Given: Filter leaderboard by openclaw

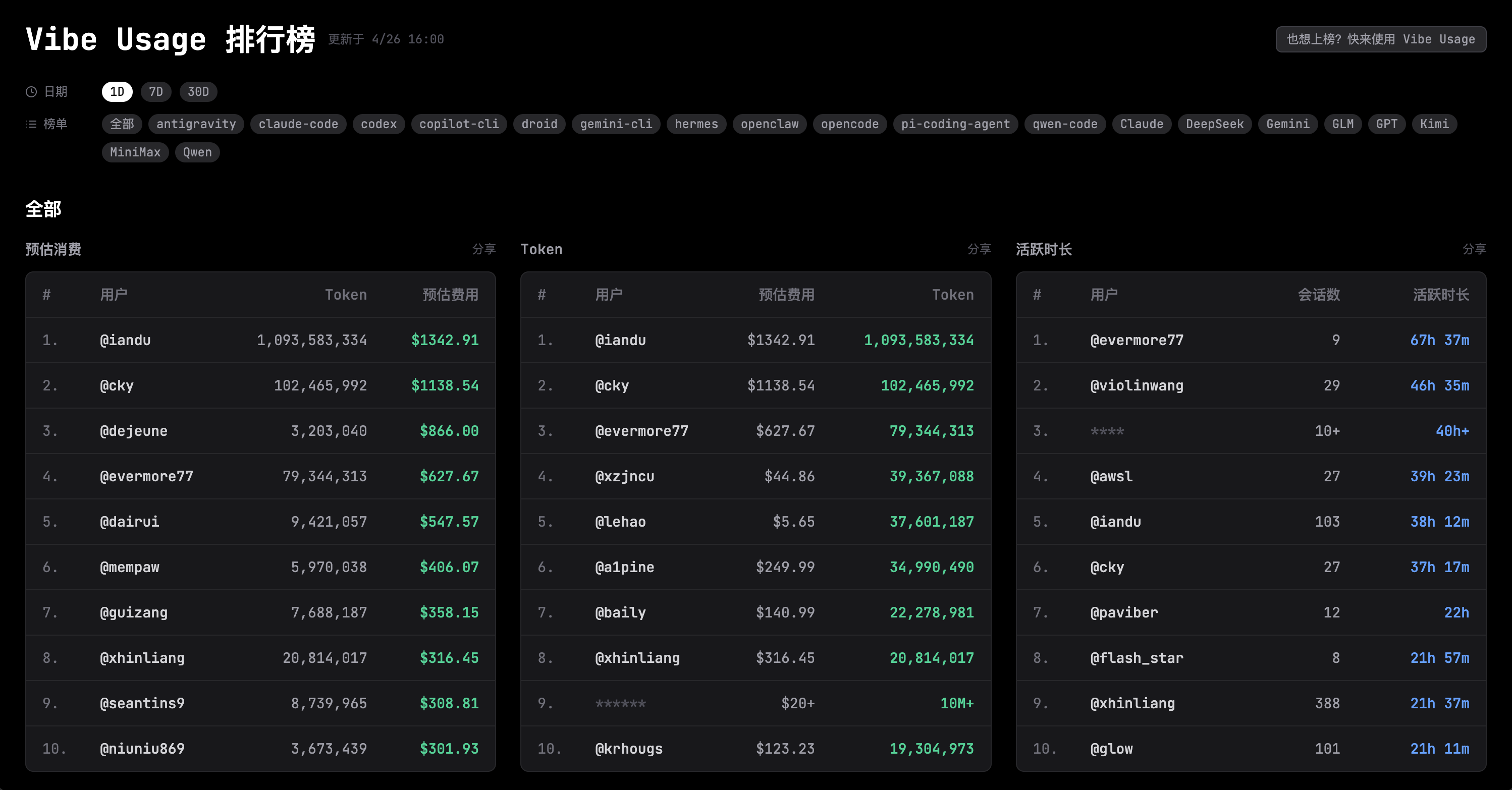Looking at the screenshot, I should click(x=770, y=124).
